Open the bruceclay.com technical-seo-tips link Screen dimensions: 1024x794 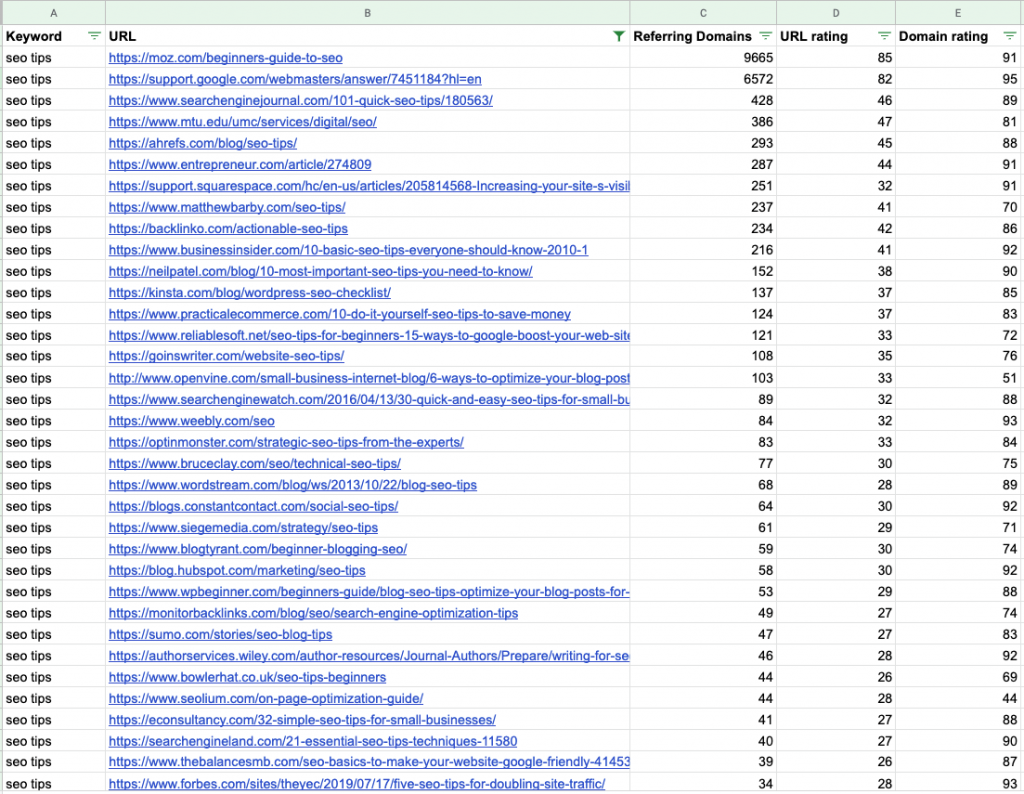(255, 464)
